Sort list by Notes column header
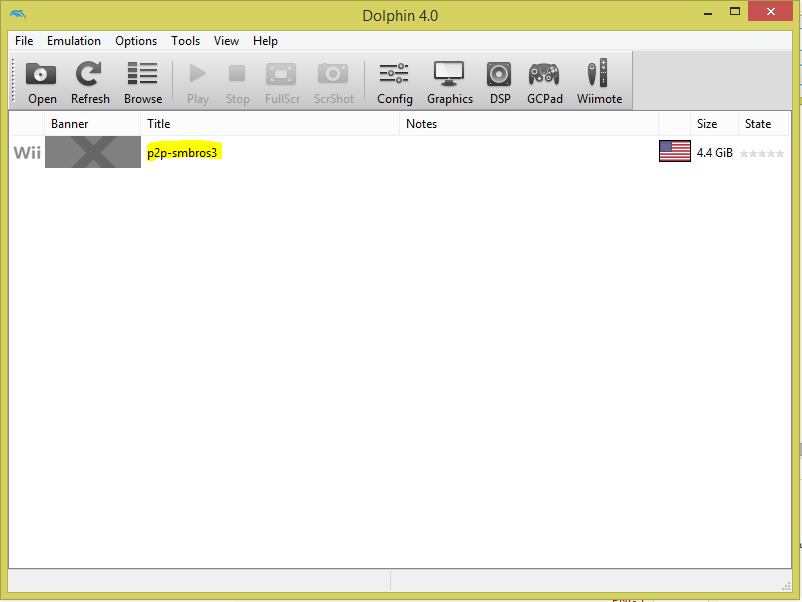The image size is (802, 602). point(529,124)
